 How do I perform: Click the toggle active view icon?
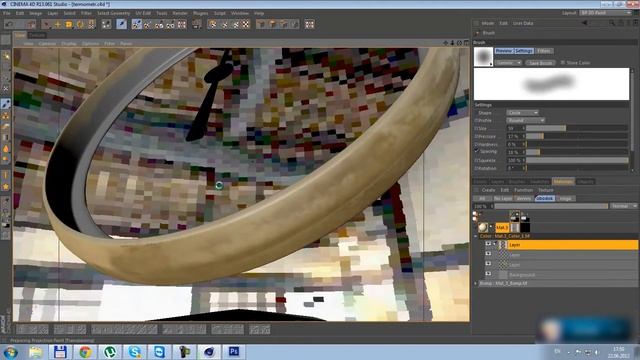coord(466,43)
